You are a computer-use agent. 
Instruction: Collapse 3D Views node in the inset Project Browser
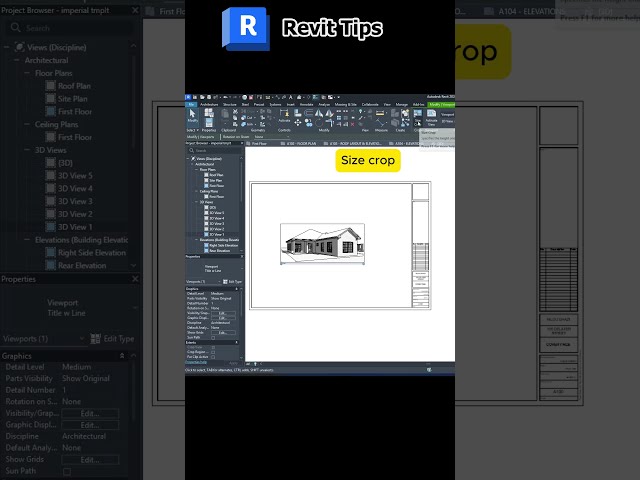[196, 202]
